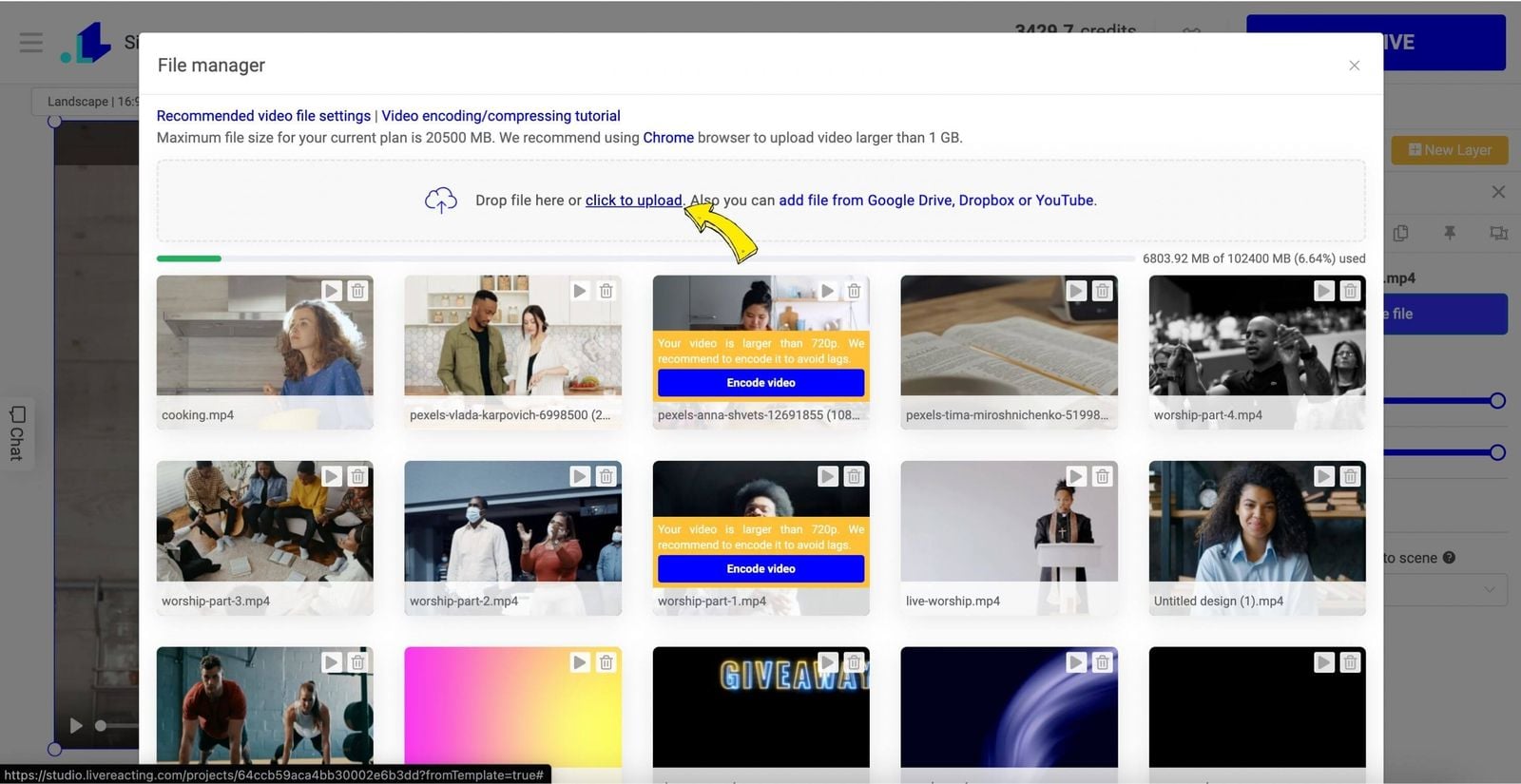This screenshot has width=1521, height=784.
Task: Open the Chat side tab
Action: (x=17, y=433)
